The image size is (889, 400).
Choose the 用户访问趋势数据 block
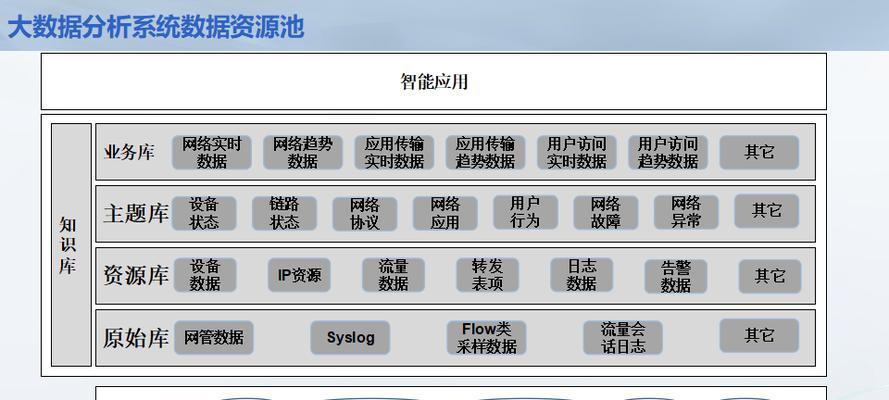tap(668, 152)
